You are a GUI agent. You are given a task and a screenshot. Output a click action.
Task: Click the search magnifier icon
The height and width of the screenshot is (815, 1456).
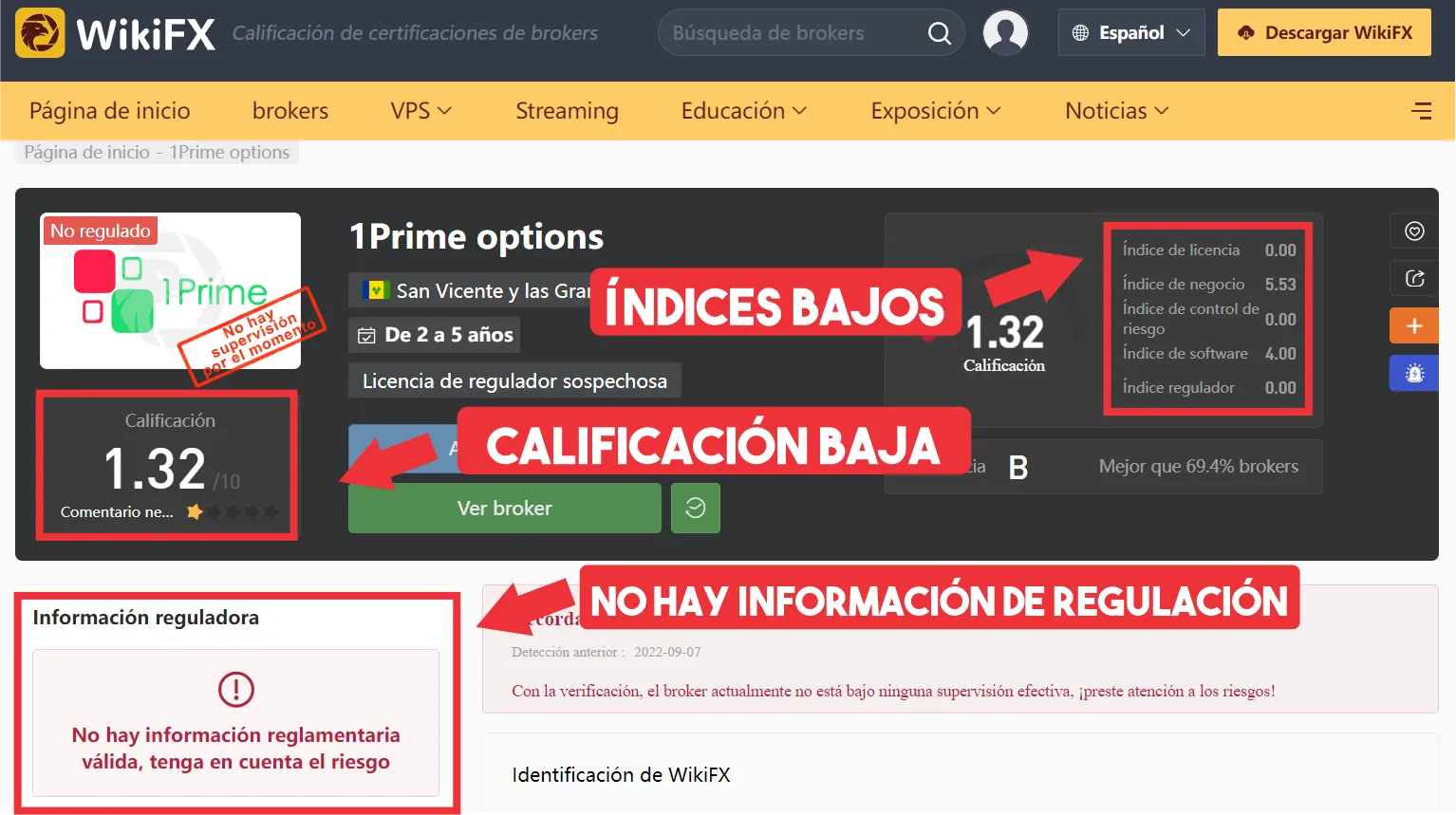pos(939,33)
